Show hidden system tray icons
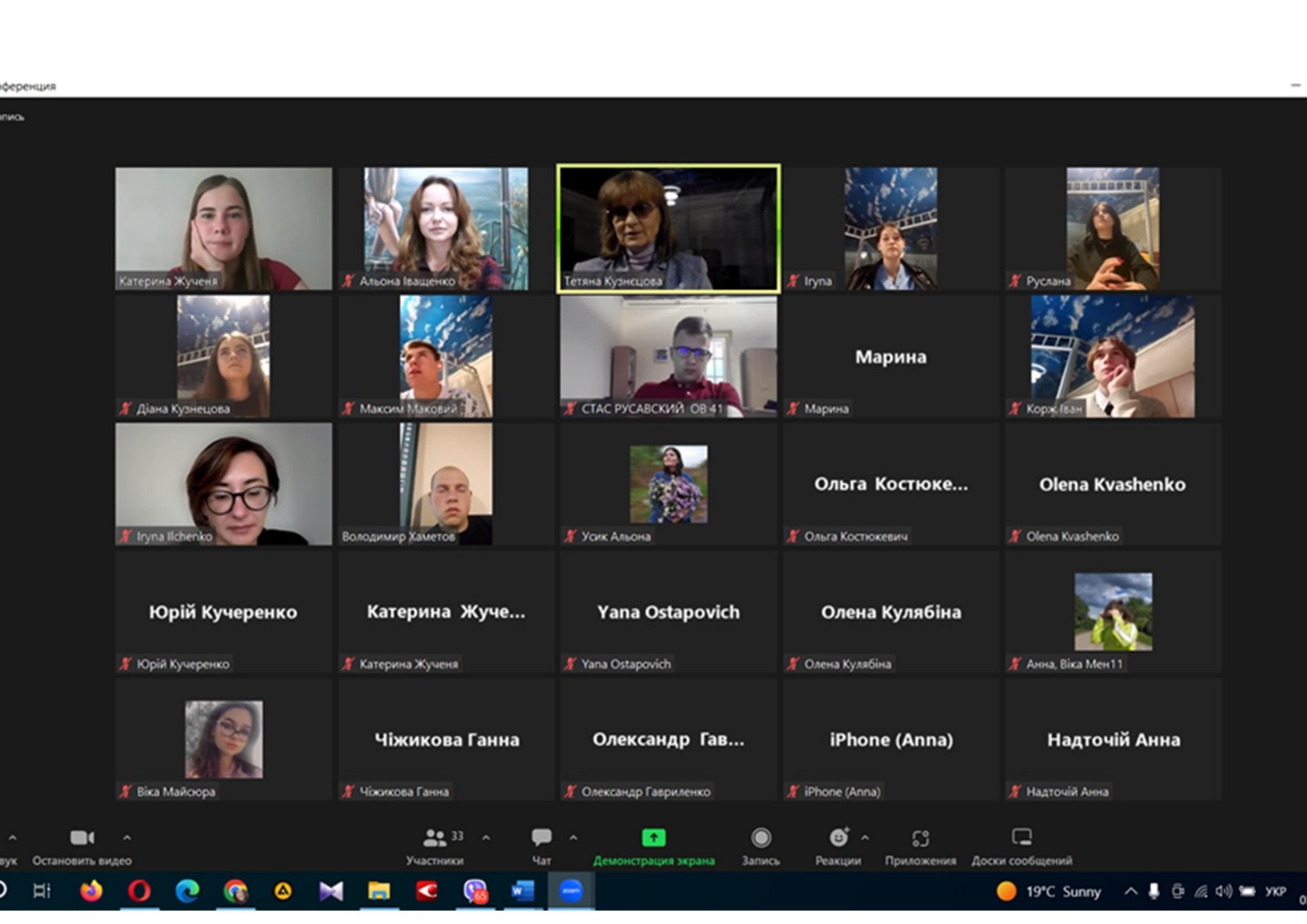 [1131, 891]
